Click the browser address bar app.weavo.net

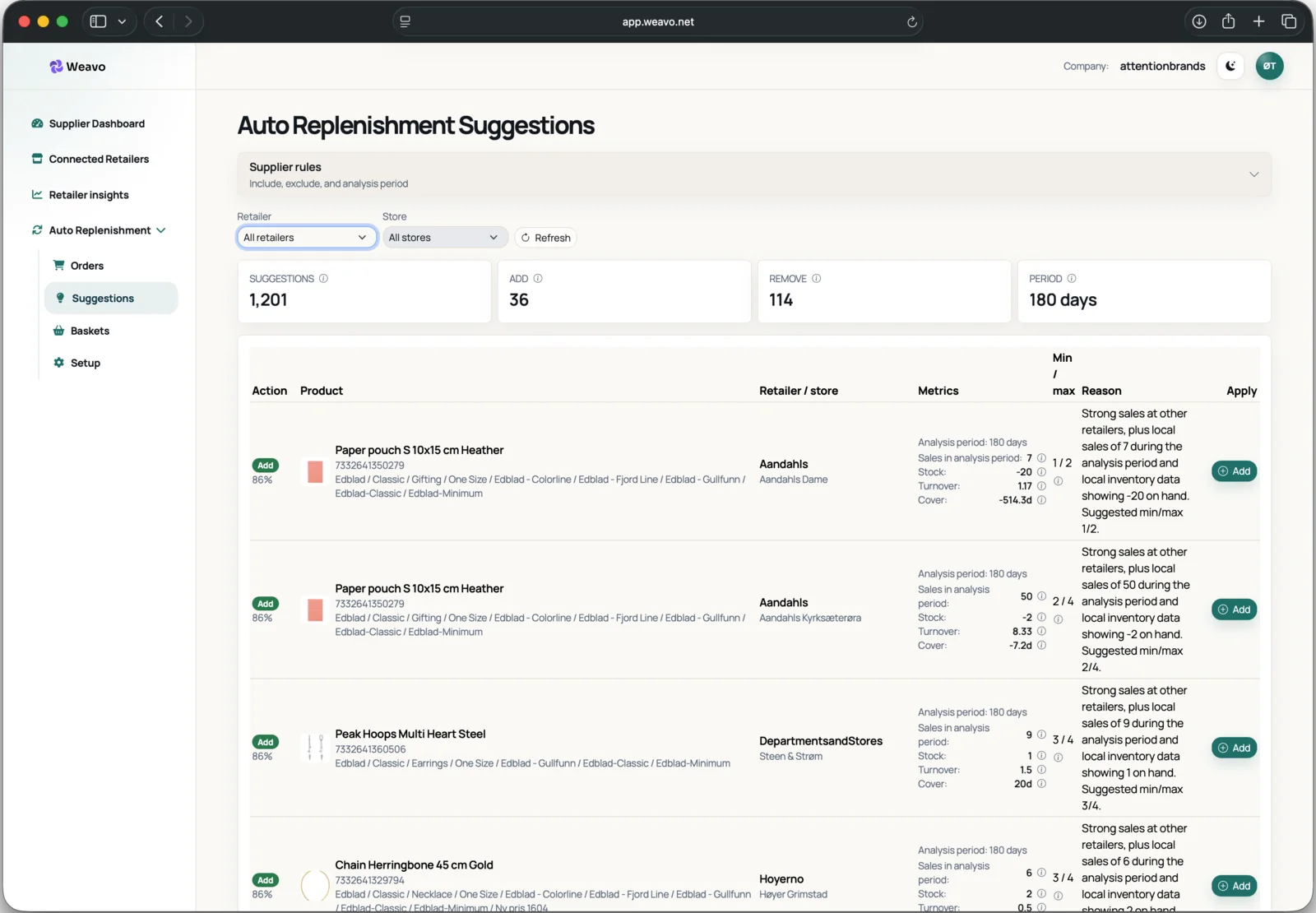pos(658,22)
